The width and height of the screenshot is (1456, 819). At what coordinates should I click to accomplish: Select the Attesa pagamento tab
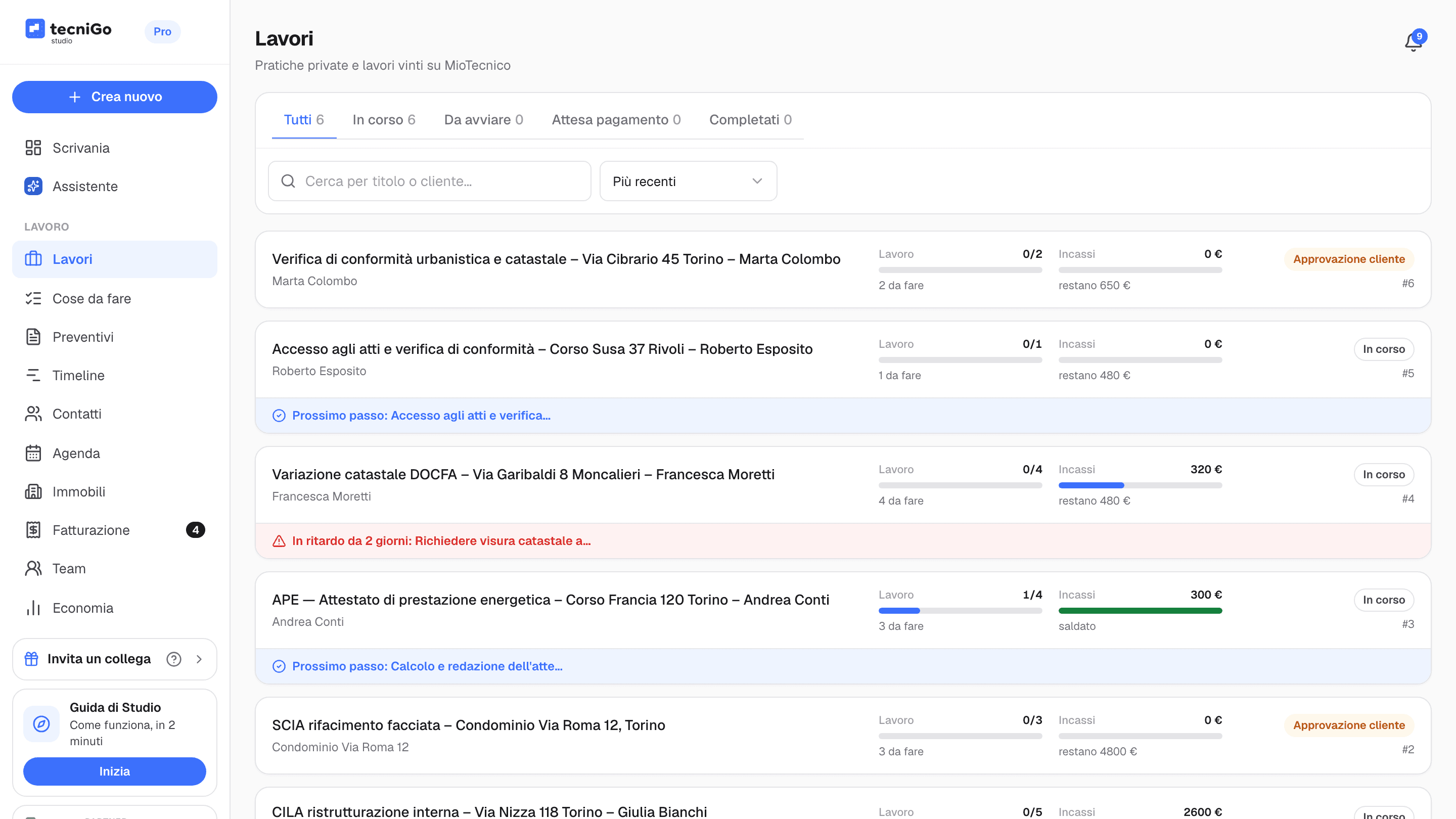pyautogui.click(x=616, y=120)
